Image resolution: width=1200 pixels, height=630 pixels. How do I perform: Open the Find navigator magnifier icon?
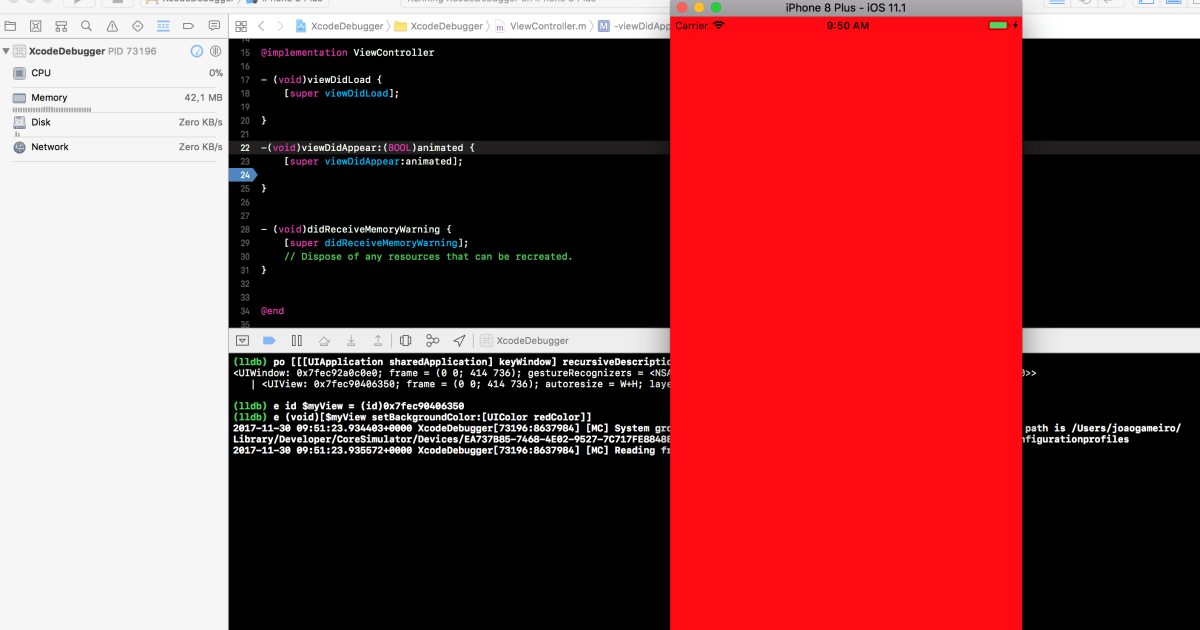click(x=87, y=25)
